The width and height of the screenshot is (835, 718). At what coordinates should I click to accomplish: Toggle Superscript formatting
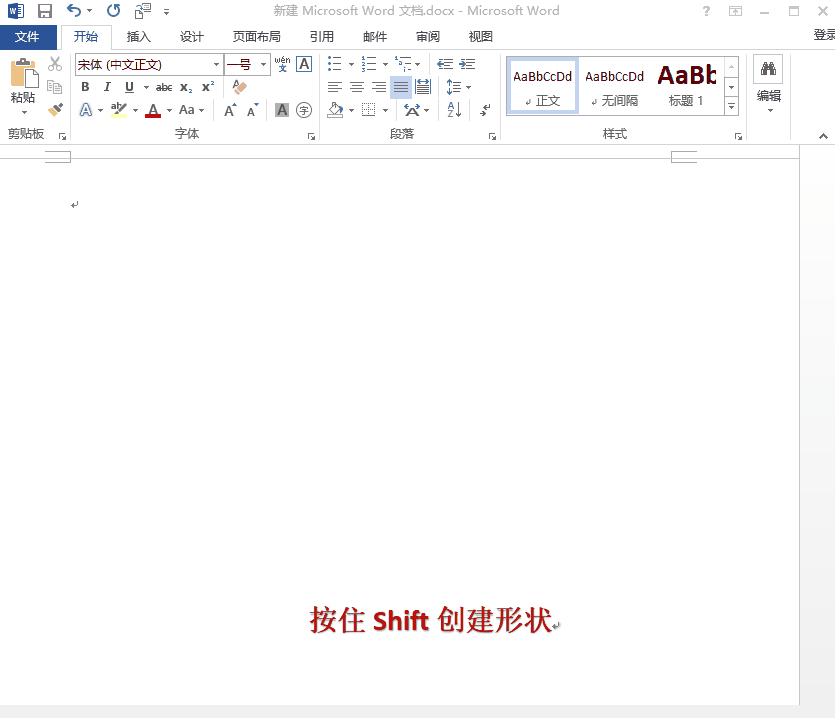click(x=208, y=87)
